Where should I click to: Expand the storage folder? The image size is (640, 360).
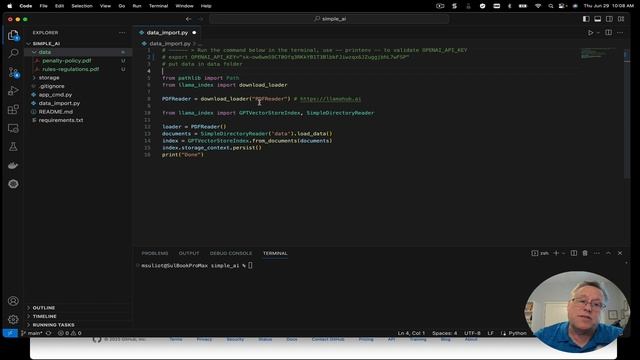point(49,78)
